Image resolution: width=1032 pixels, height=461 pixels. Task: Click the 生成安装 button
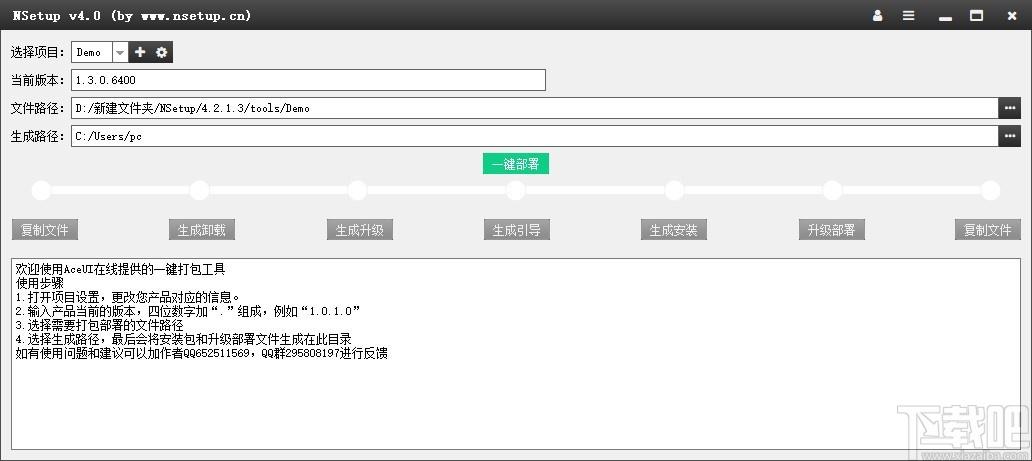[x=674, y=230]
